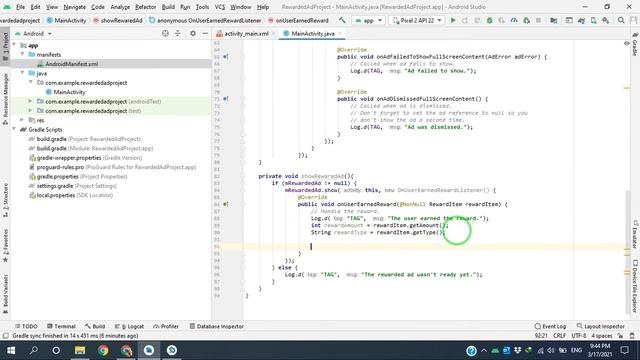Click override gutter icon beside onAdDismissedFullScreenContent
Screen dimensions: 640x360
(x=225, y=99)
